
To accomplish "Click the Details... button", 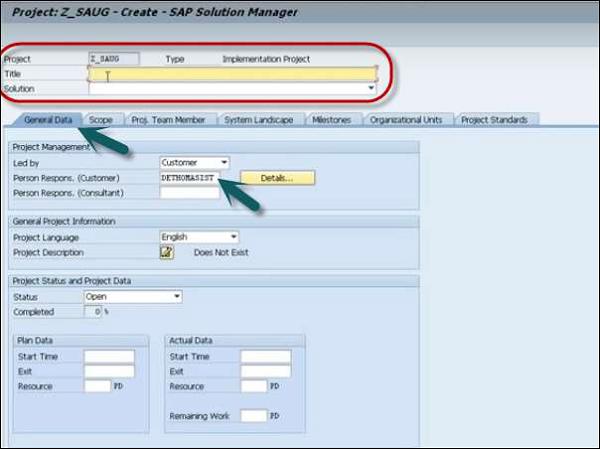I will 277,178.
